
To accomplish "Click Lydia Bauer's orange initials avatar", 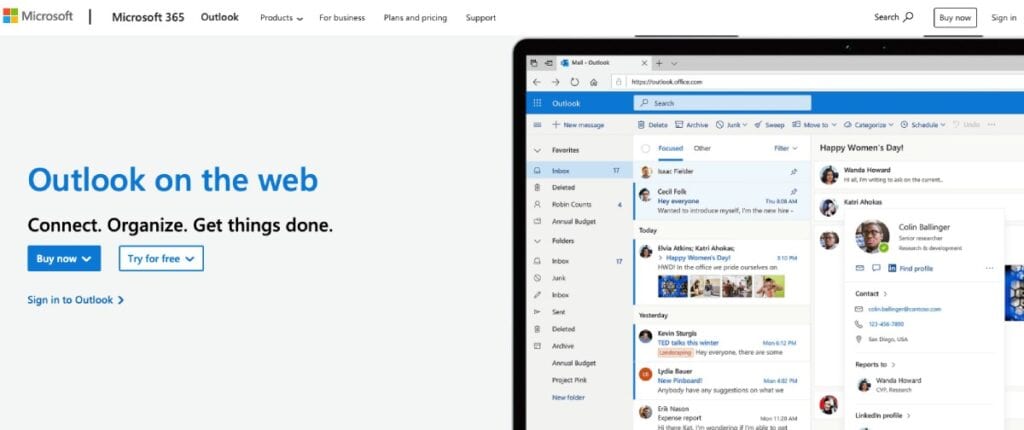I will click(x=645, y=374).
